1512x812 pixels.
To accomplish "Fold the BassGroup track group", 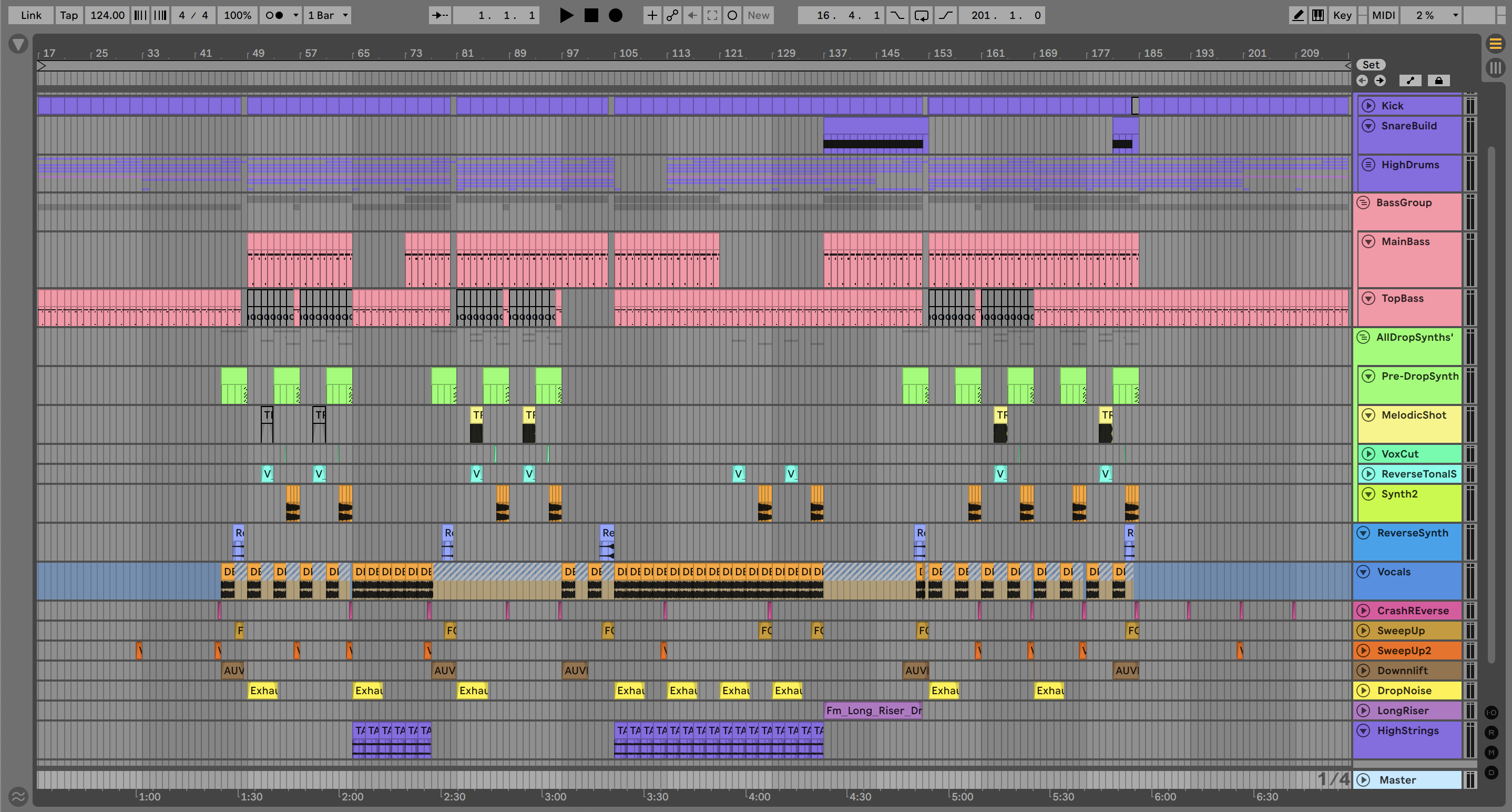I will pos(1364,202).
